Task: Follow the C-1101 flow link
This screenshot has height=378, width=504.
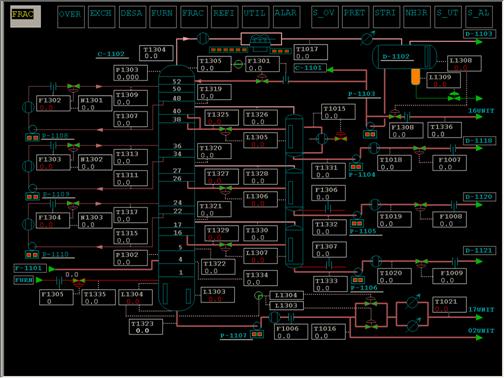Action: coord(310,68)
